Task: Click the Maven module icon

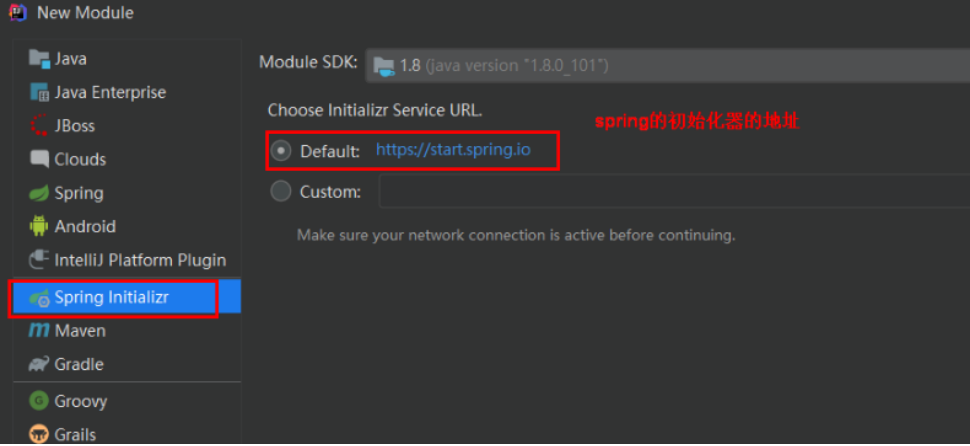Action: 39,331
